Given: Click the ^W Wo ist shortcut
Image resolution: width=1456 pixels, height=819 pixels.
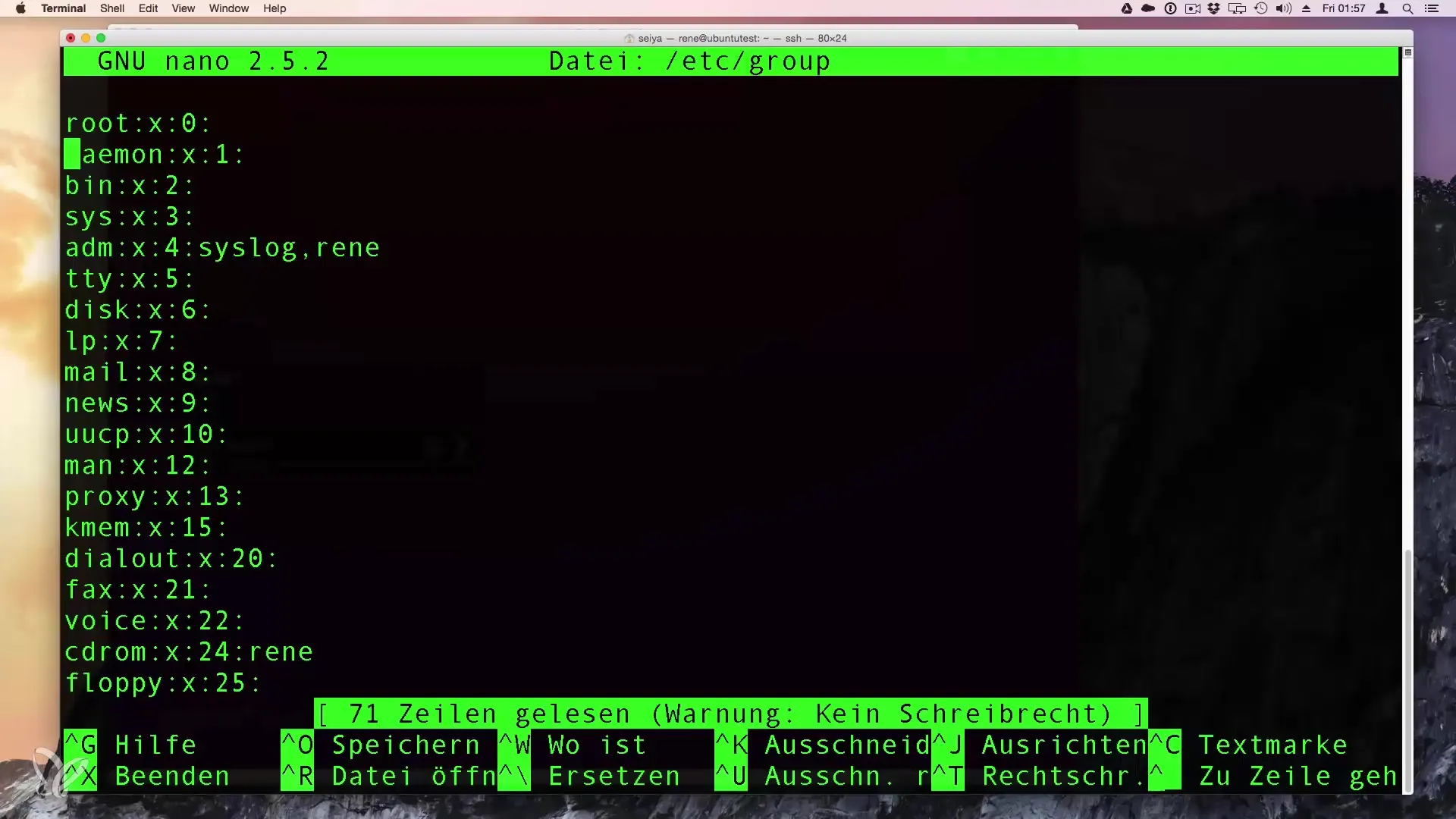Looking at the screenshot, I should [x=573, y=745].
